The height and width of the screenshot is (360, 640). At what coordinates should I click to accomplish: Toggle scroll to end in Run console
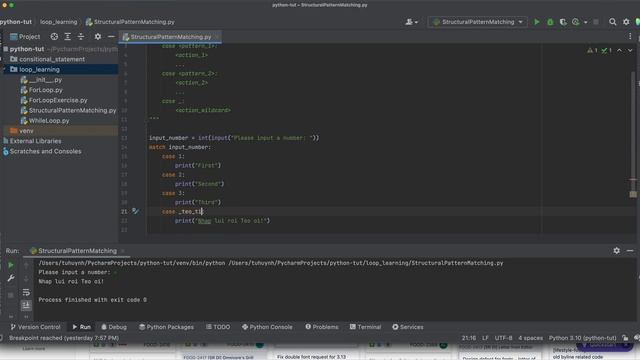26,305
